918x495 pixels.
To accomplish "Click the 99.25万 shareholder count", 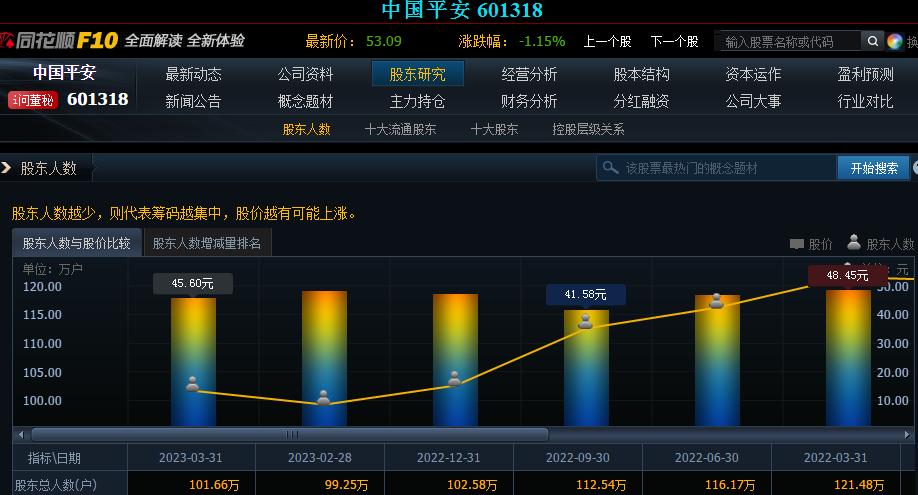I will point(347,485).
